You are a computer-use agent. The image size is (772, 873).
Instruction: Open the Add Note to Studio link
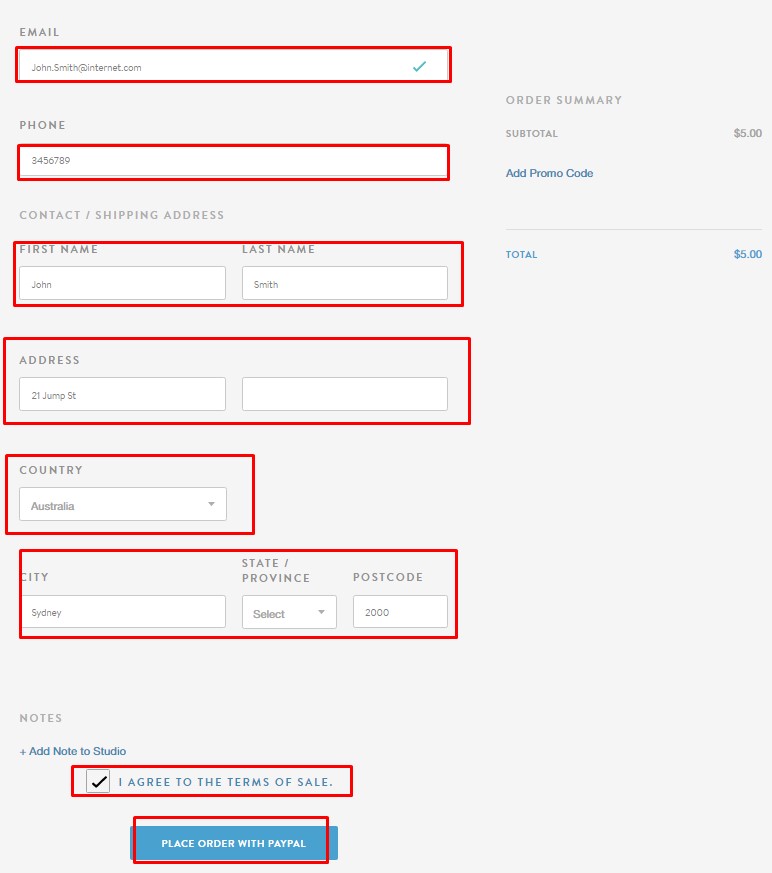tap(73, 751)
